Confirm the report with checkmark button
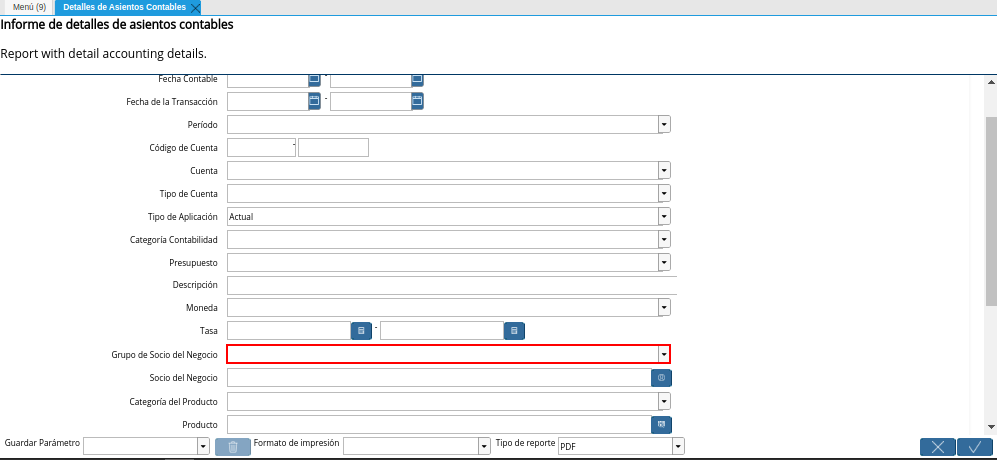Image resolution: width=997 pixels, height=460 pixels. (975, 447)
